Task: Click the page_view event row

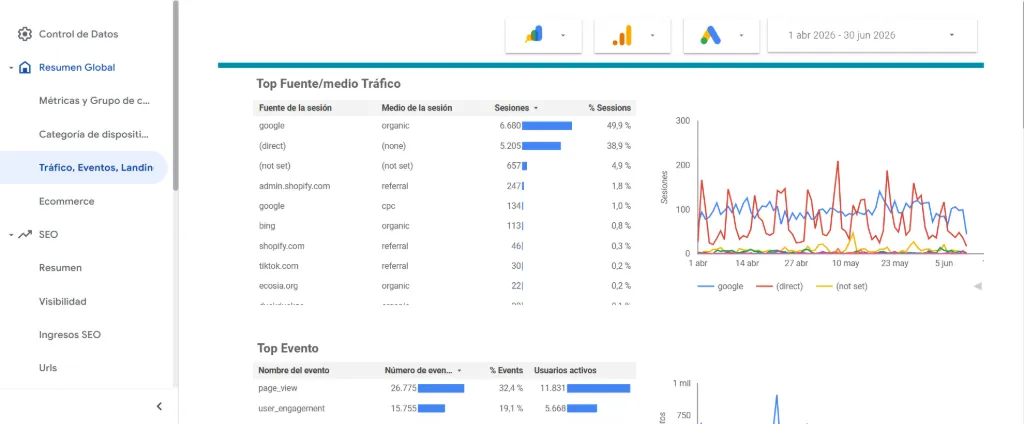Action: pyautogui.click(x=444, y=388)
